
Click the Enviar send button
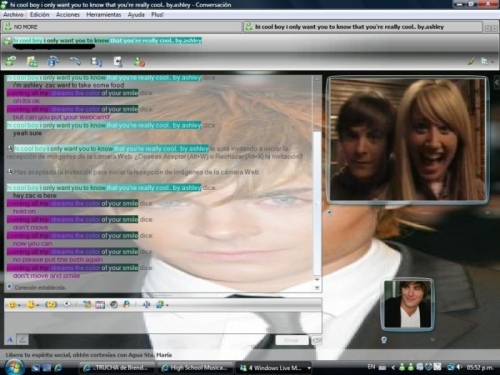pyautogui.click(x=292, y=340)
